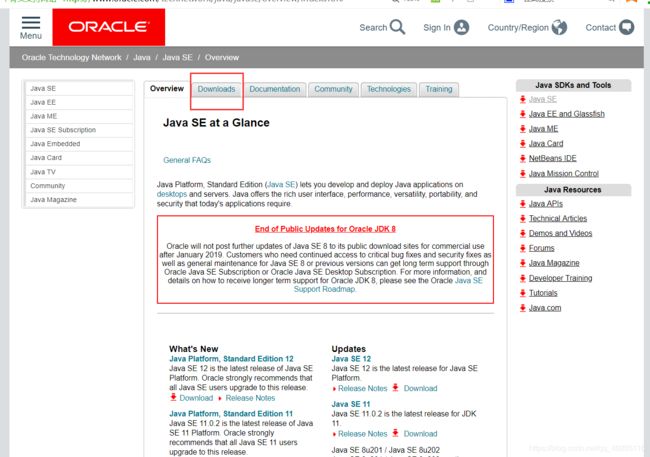
Task: Select Java SE Subscription in left navigation
Action: point(80,130)
